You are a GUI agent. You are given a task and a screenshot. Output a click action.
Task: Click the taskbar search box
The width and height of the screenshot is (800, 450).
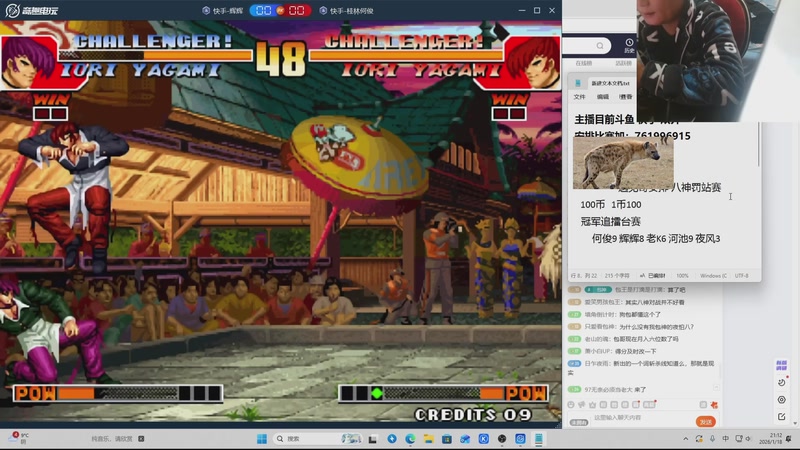pyautogui.click(x=317, y=439)
